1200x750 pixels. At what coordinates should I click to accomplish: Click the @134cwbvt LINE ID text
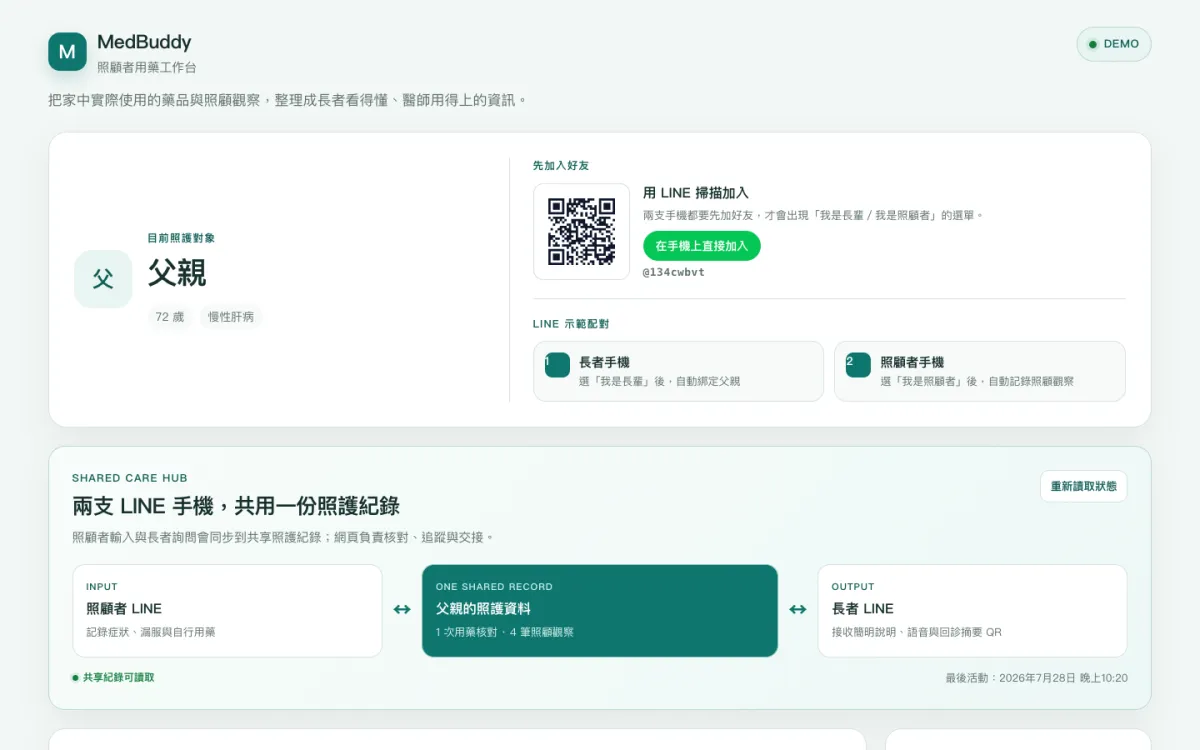pyautogui.click(x=673, y=272)
